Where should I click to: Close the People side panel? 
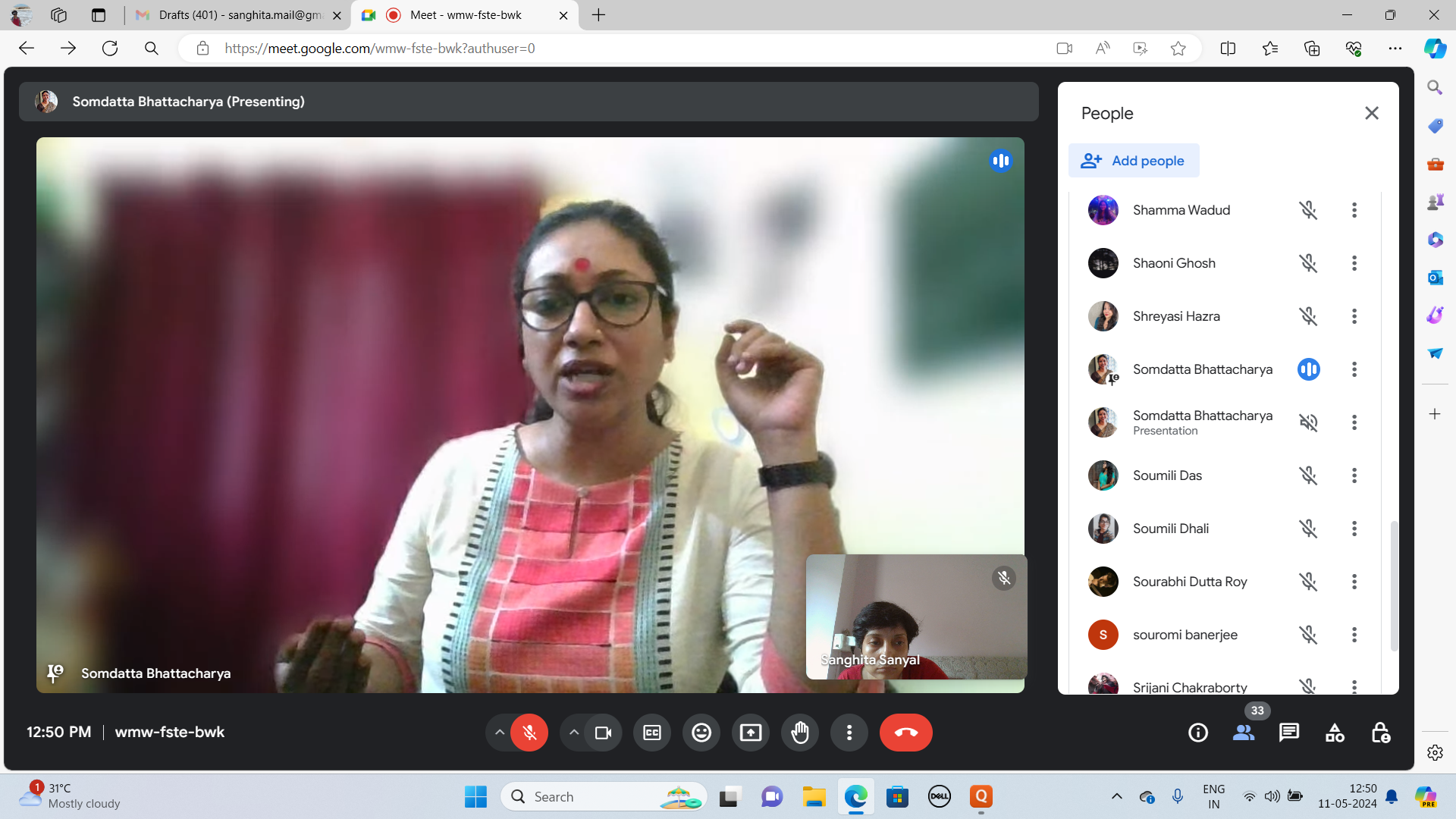point(1371,113)
